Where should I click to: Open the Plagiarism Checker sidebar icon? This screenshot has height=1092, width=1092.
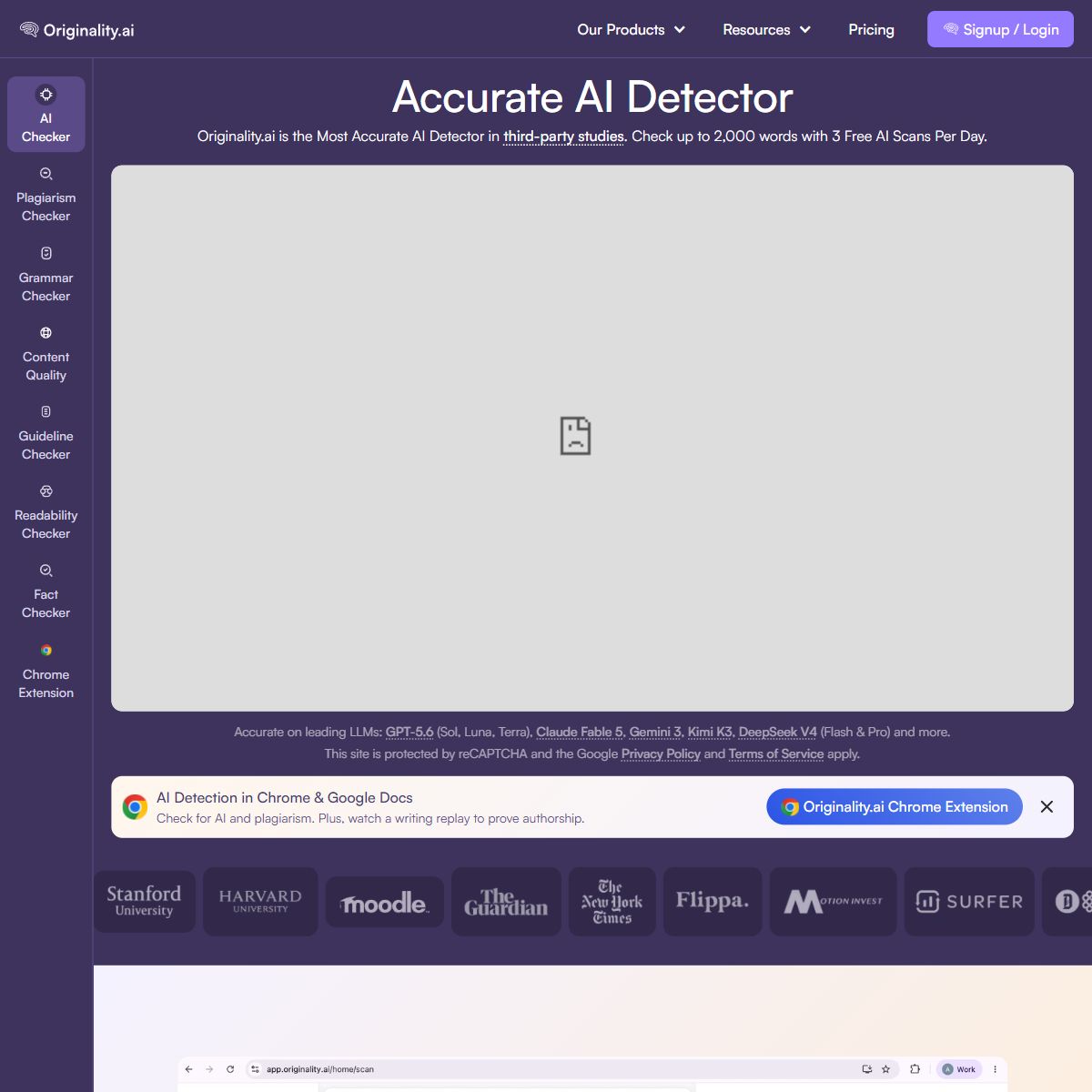(45, 174)
